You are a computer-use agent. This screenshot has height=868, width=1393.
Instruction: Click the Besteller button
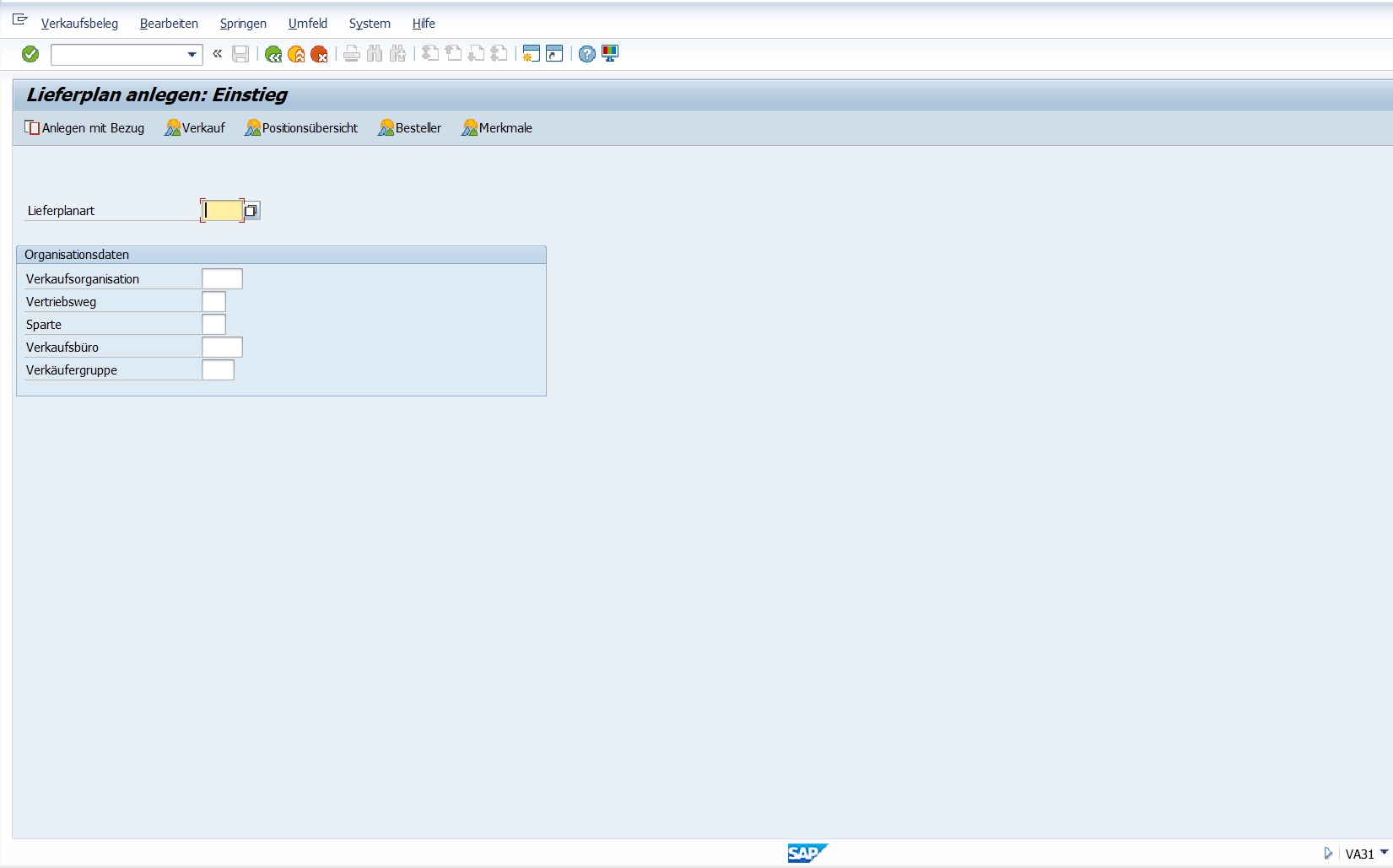(410, 128)
